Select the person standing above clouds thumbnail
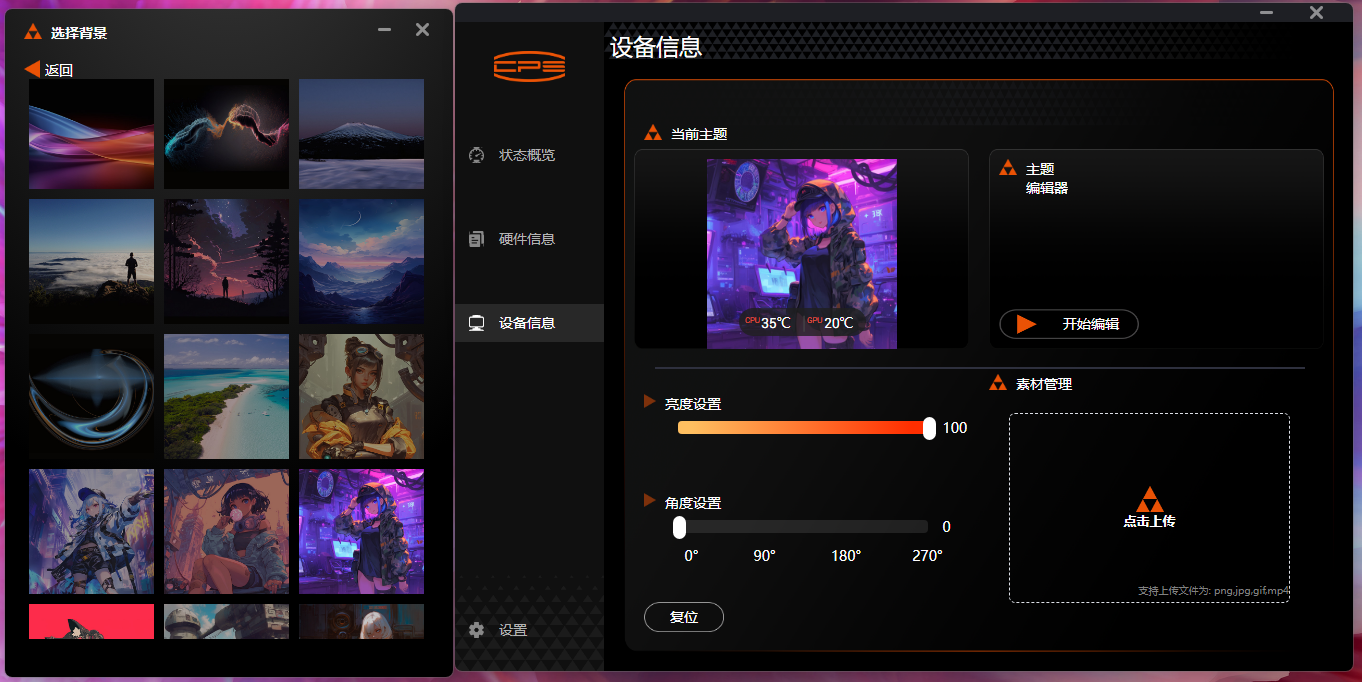Image resolution: width=1362 pixels, height=682 pixels. (x=91, y=261)
